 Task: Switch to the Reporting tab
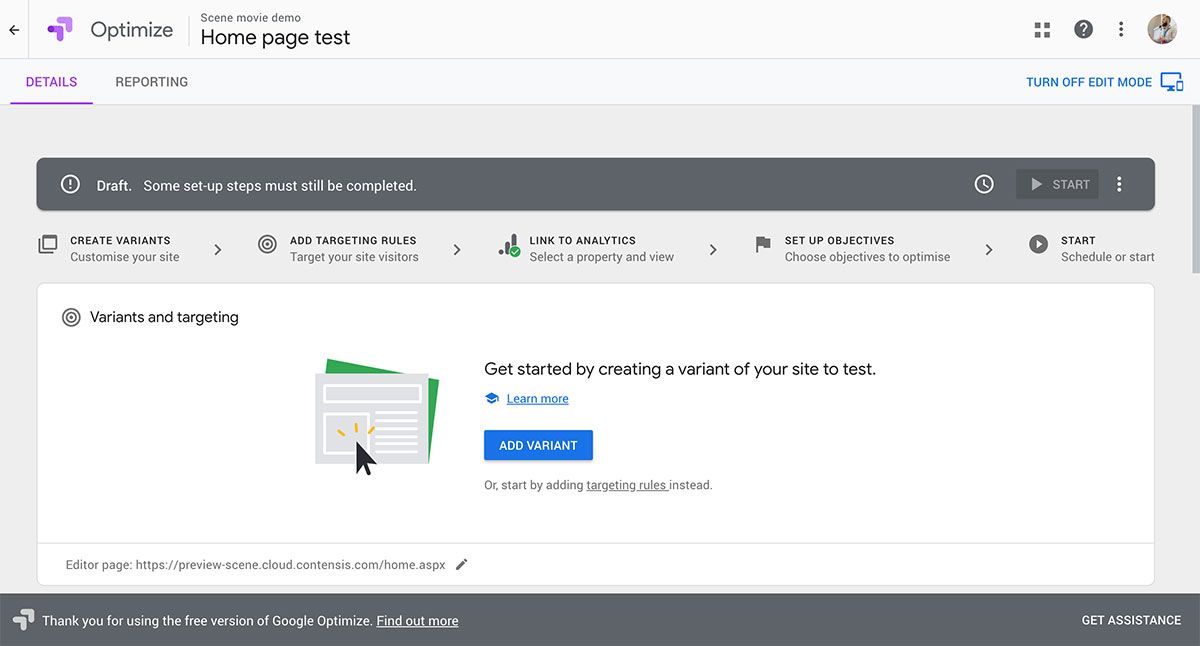point(152,82)
